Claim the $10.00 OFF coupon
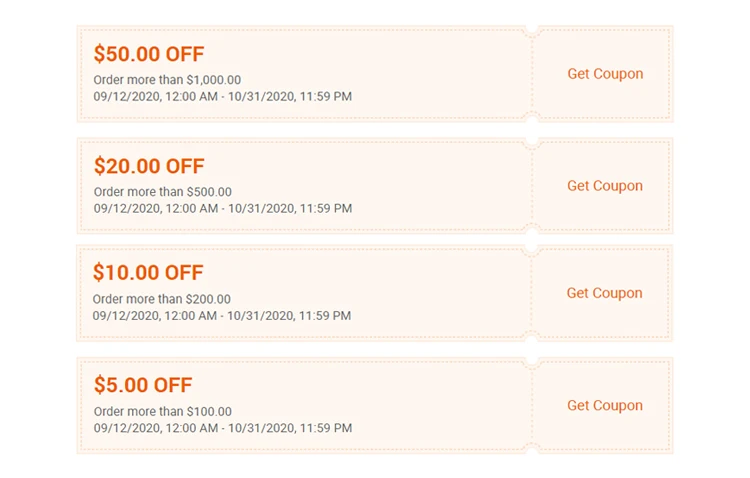 tap(605, 293)
